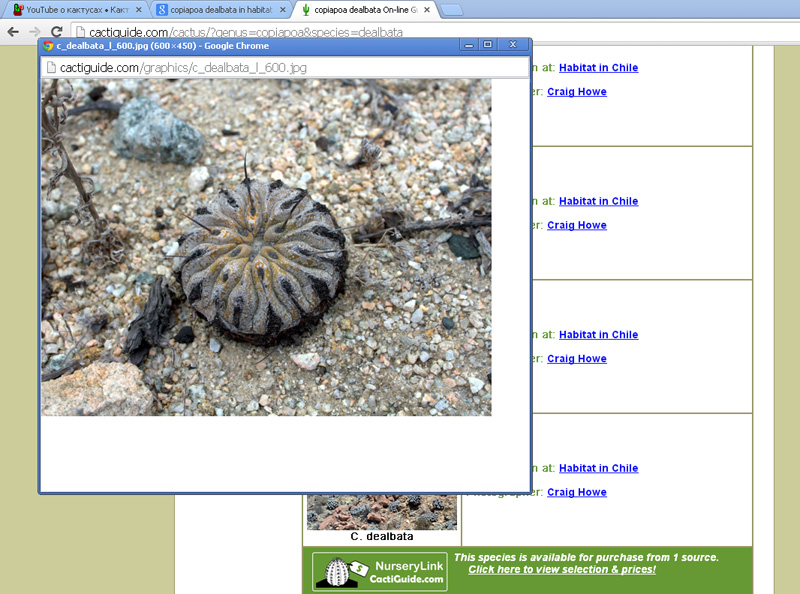The width and height of the screenshot is (800, 594).
Task: Close the YouTube о кактусах tab
Action: click(138, 10)
